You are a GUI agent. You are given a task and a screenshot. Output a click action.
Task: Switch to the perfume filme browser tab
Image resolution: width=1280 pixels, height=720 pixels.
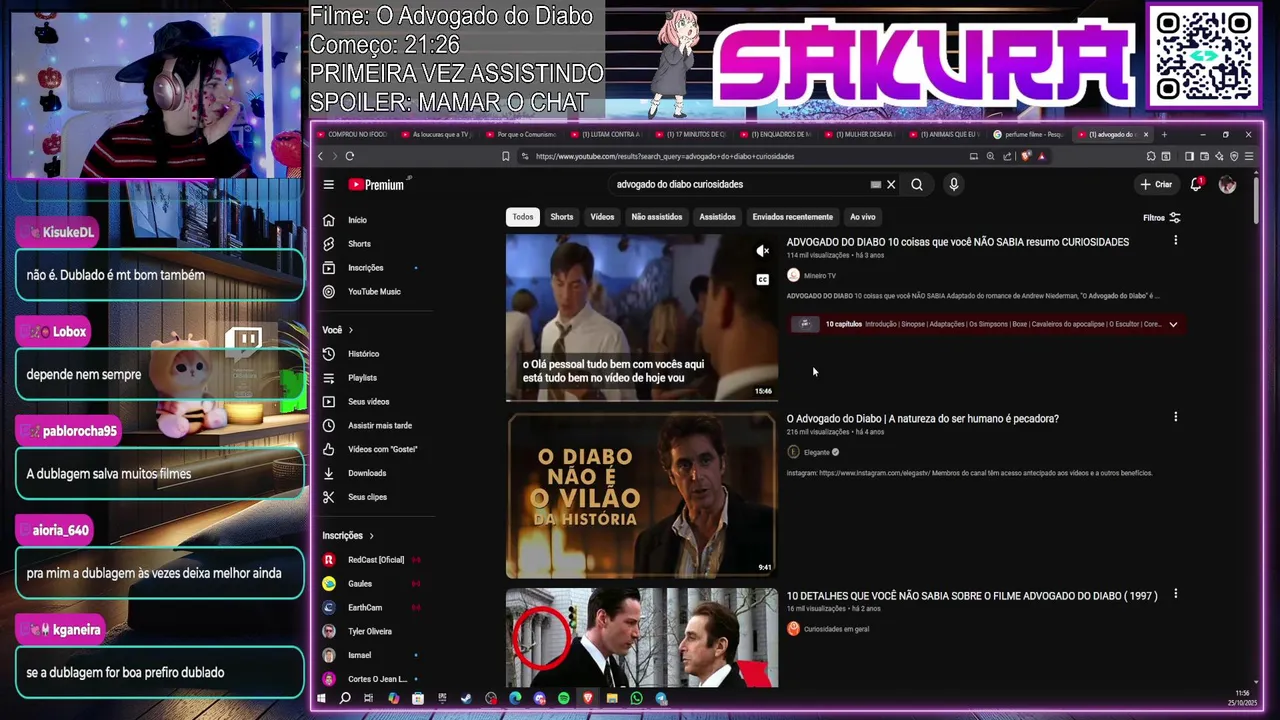coord(1029,134)
